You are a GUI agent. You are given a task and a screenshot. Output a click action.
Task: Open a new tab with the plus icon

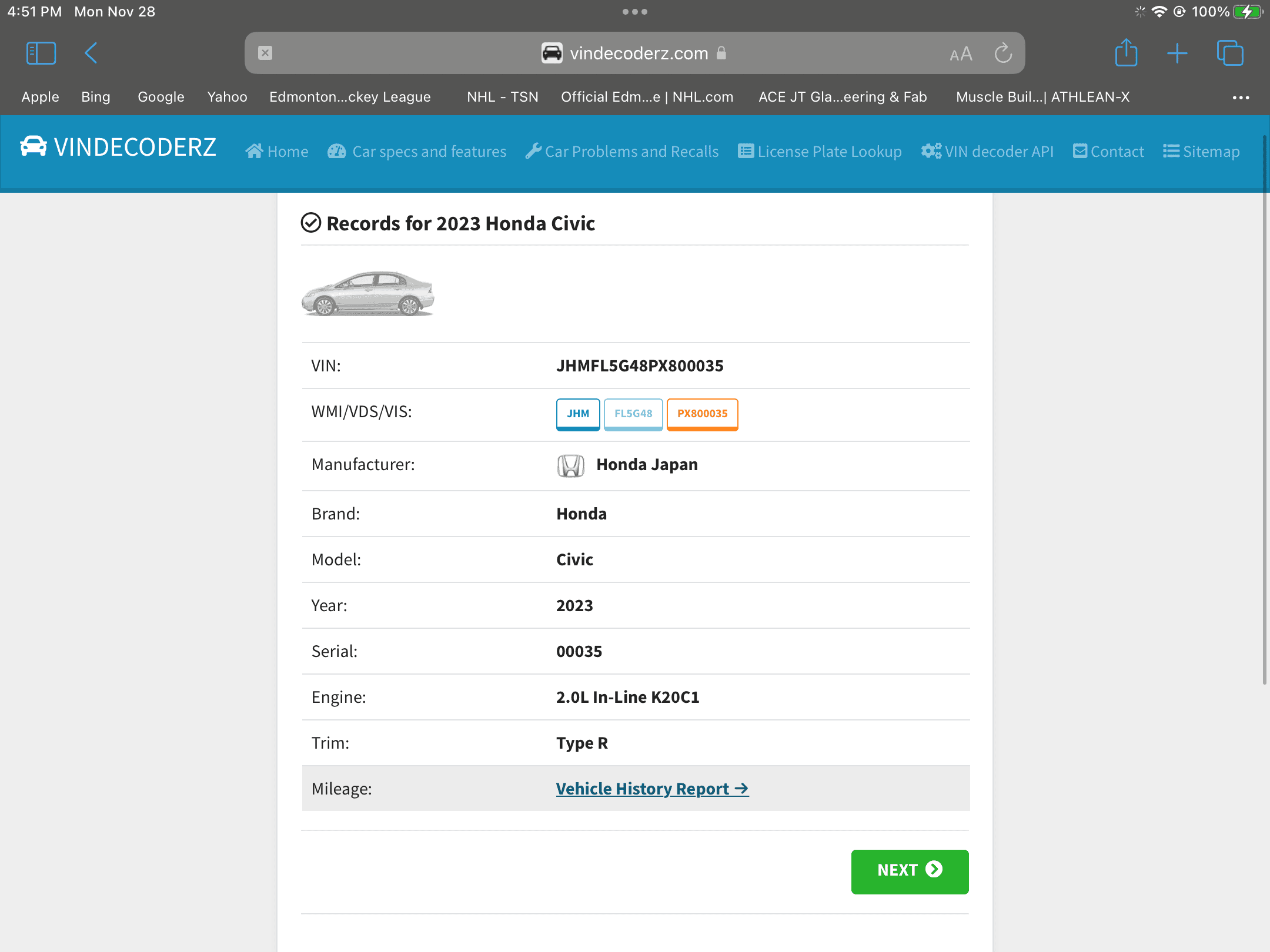coord(1177,53)
